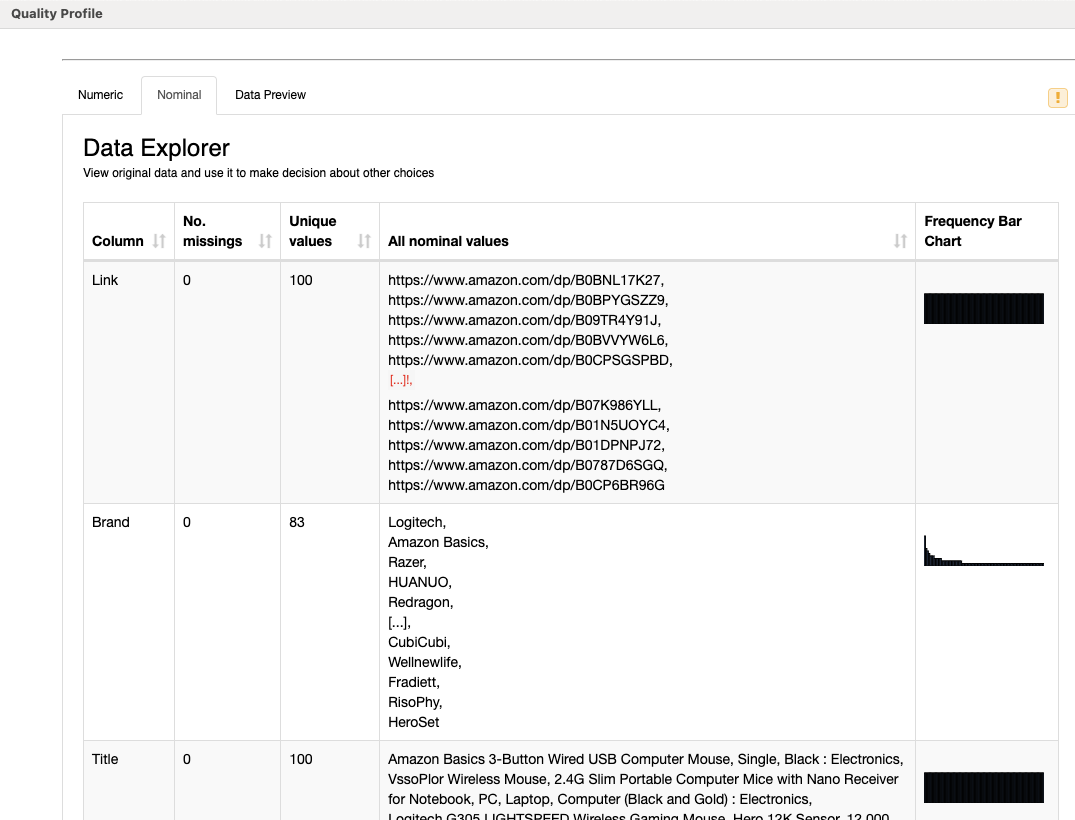Viewport: 1075px width, 820px height.
Task: Click the yellow warning icon
Action: [1057, 97]
